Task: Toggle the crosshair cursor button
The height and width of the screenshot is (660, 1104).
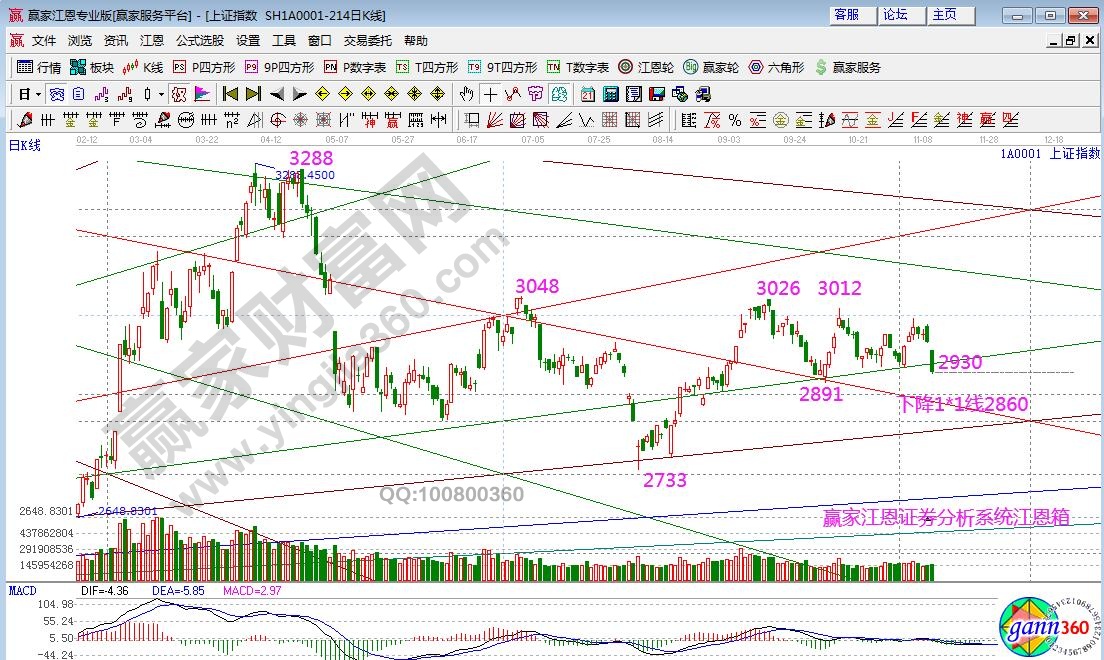Action: 490,94
